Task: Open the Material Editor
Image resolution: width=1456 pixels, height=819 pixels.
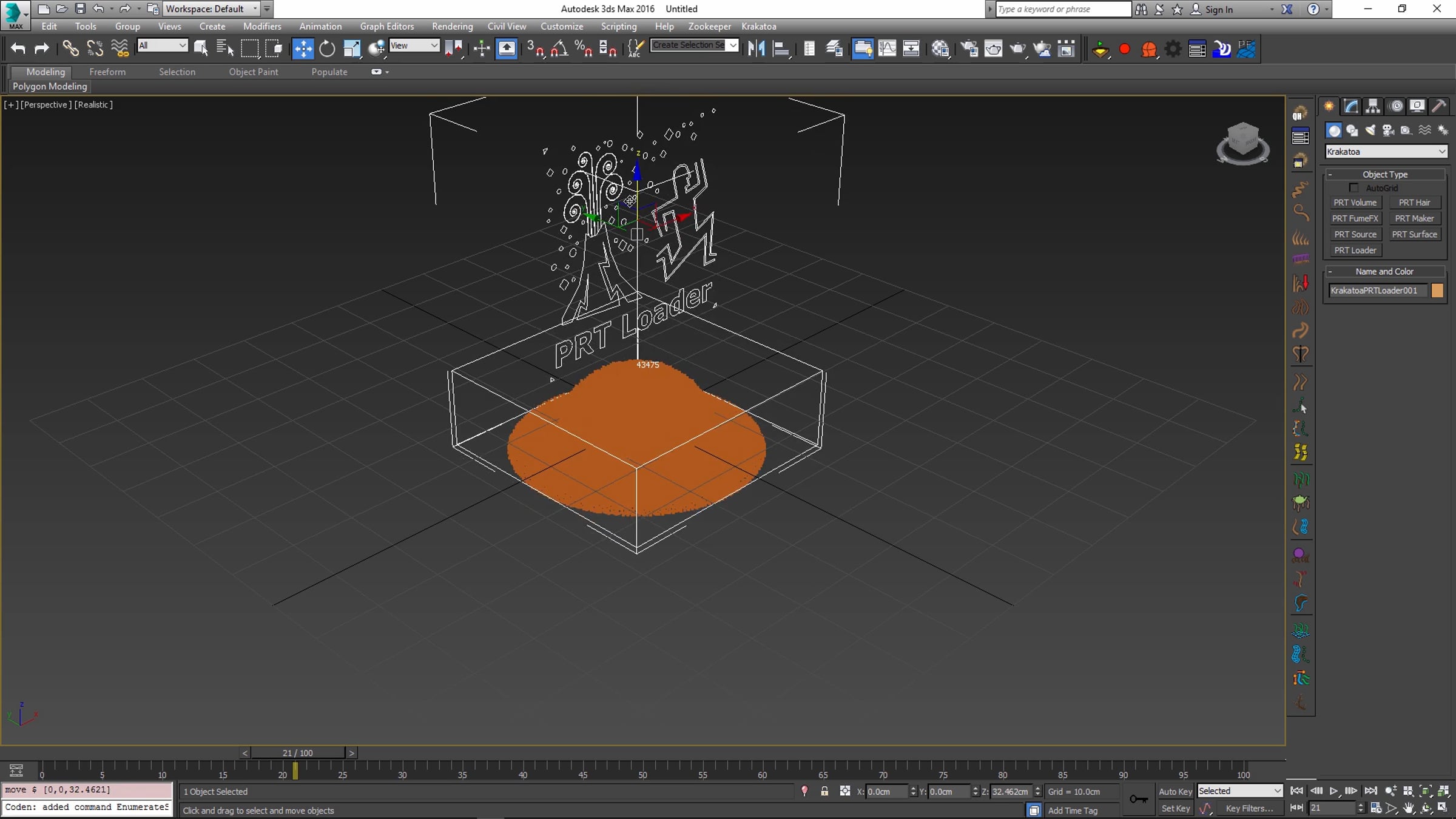Action: coord(940,49)
